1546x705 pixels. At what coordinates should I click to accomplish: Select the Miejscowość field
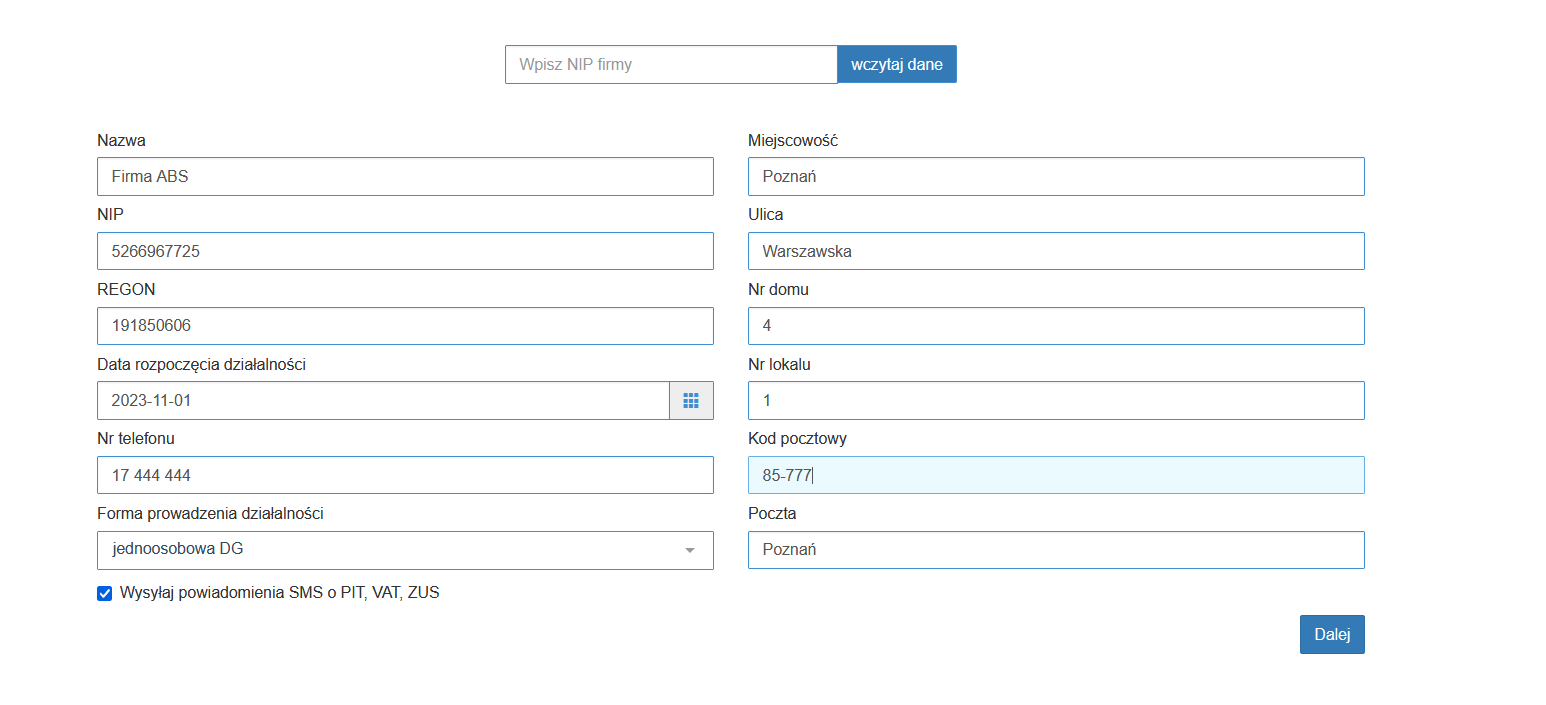pyautogui.click(x=1055, y=176)
